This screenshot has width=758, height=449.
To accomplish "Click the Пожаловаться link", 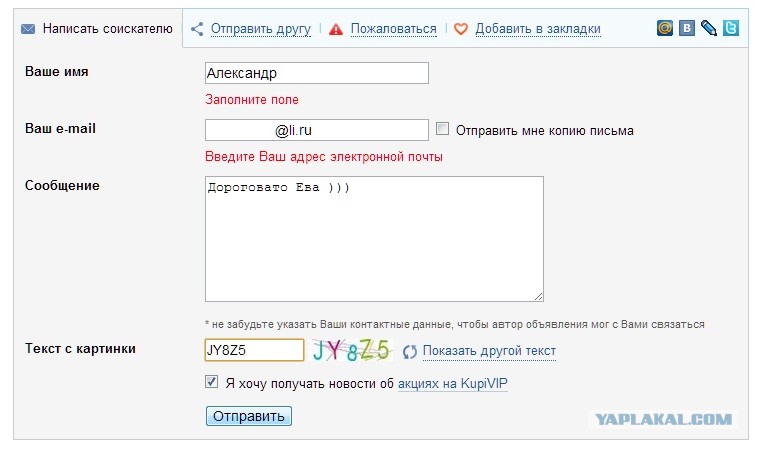I will pyautogui.click(x=396, y=29).
